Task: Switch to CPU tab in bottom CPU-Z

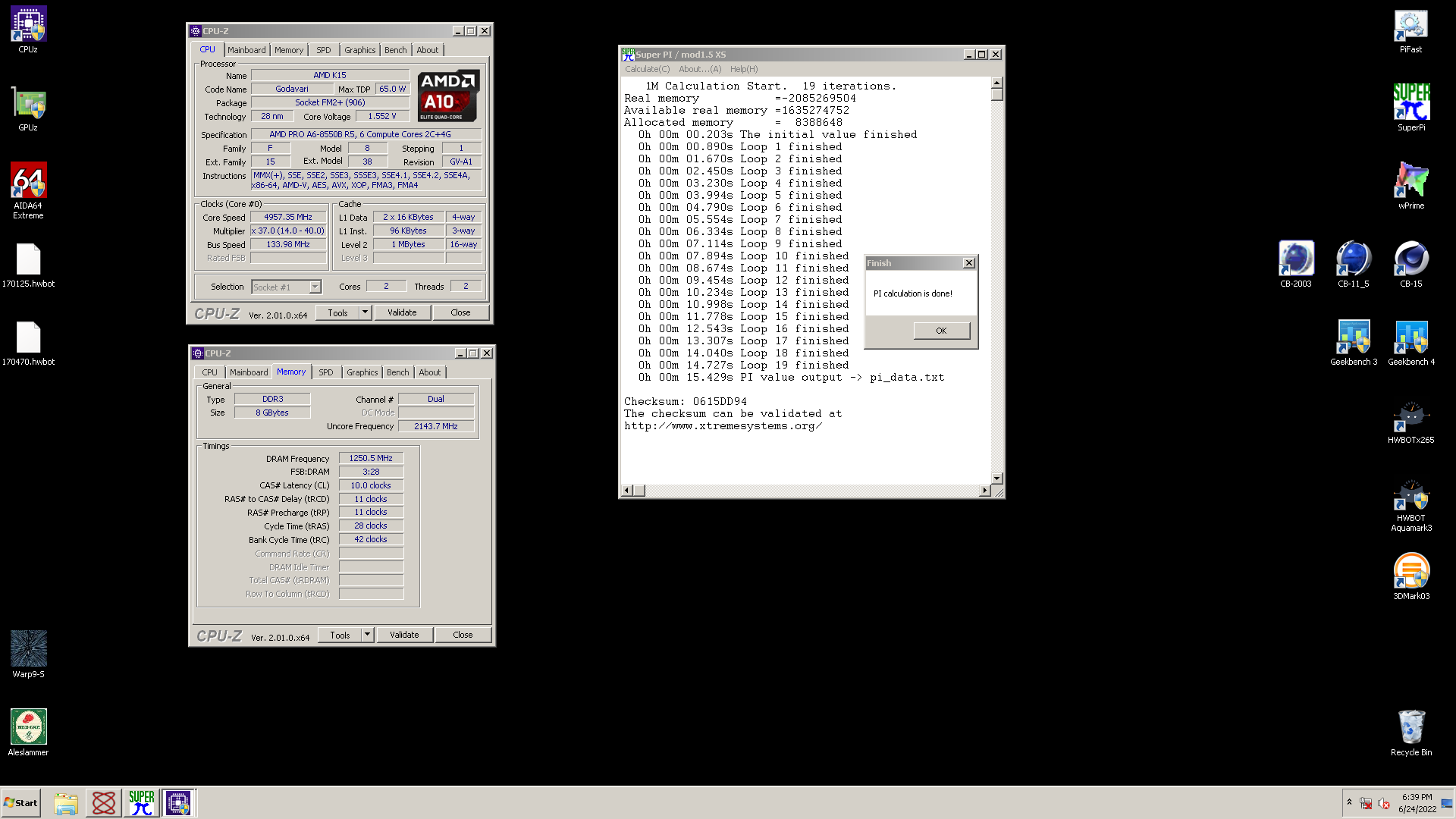Action: [209, 372]
